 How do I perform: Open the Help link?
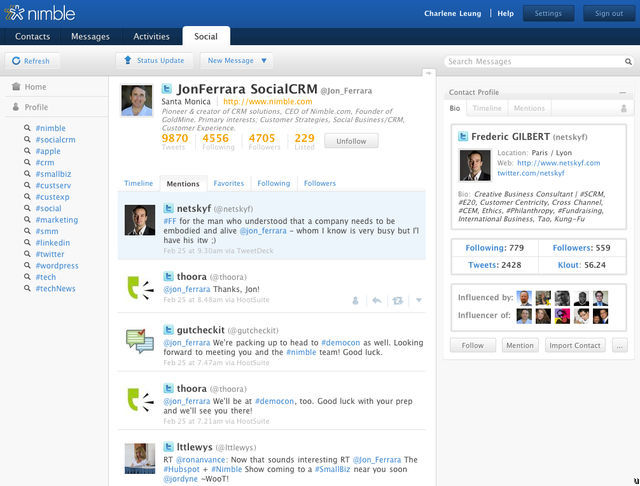(505, 13)
